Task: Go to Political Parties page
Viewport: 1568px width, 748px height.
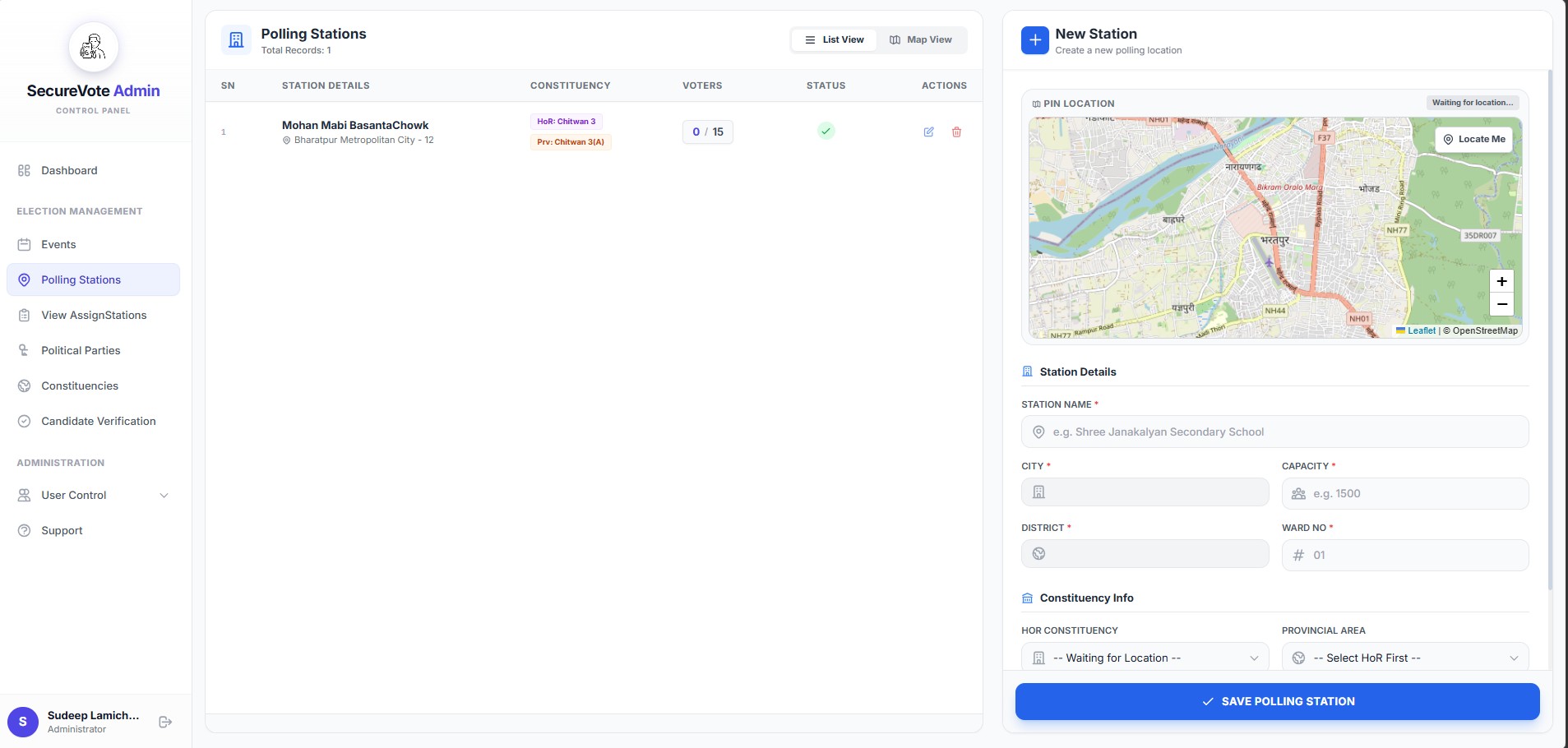Action: (81, 350)
